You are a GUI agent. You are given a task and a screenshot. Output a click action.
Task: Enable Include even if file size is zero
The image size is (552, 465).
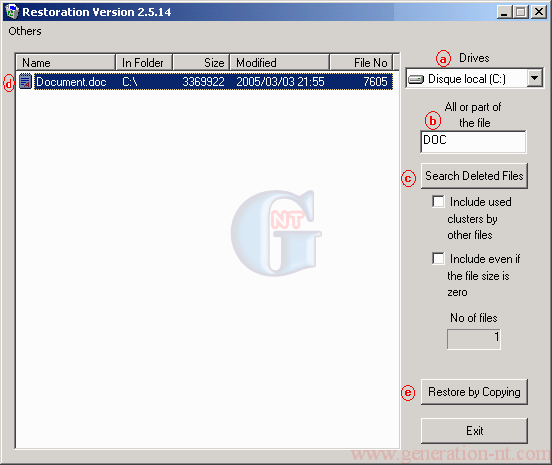(438, 258)
